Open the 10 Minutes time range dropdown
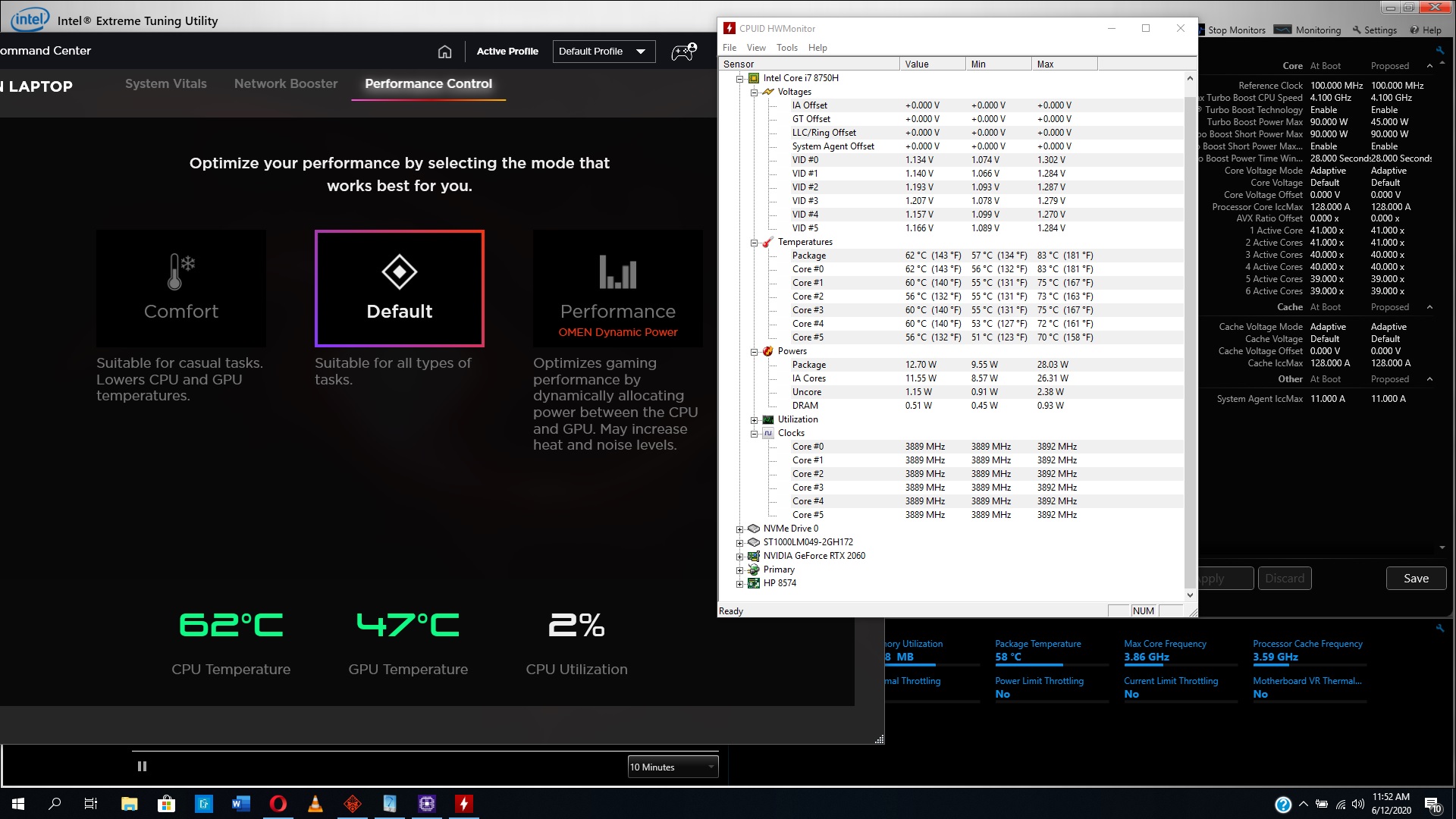1456x819 pixels. (673, 767)
